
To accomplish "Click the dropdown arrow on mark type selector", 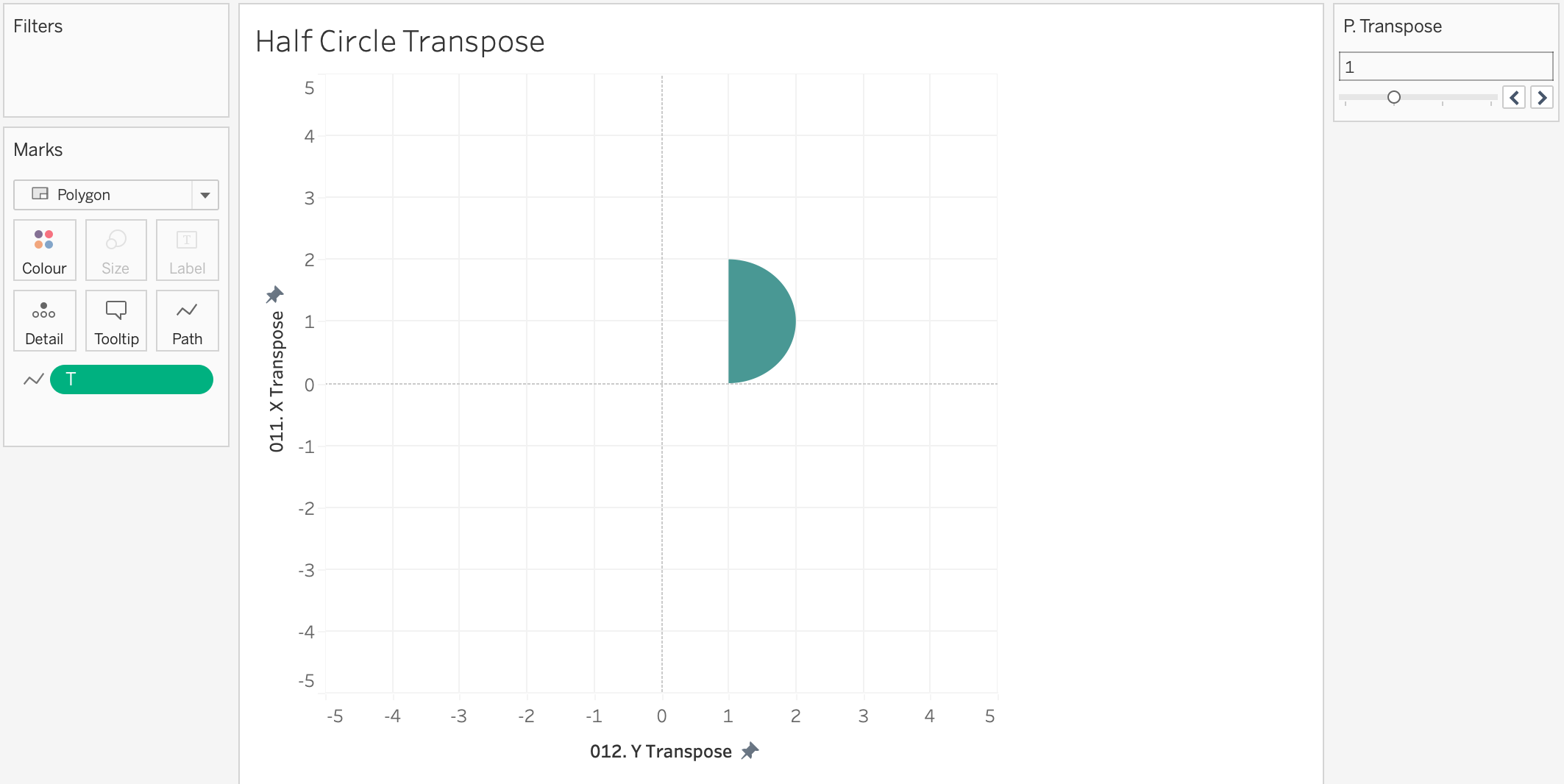I will click(205, 195).
